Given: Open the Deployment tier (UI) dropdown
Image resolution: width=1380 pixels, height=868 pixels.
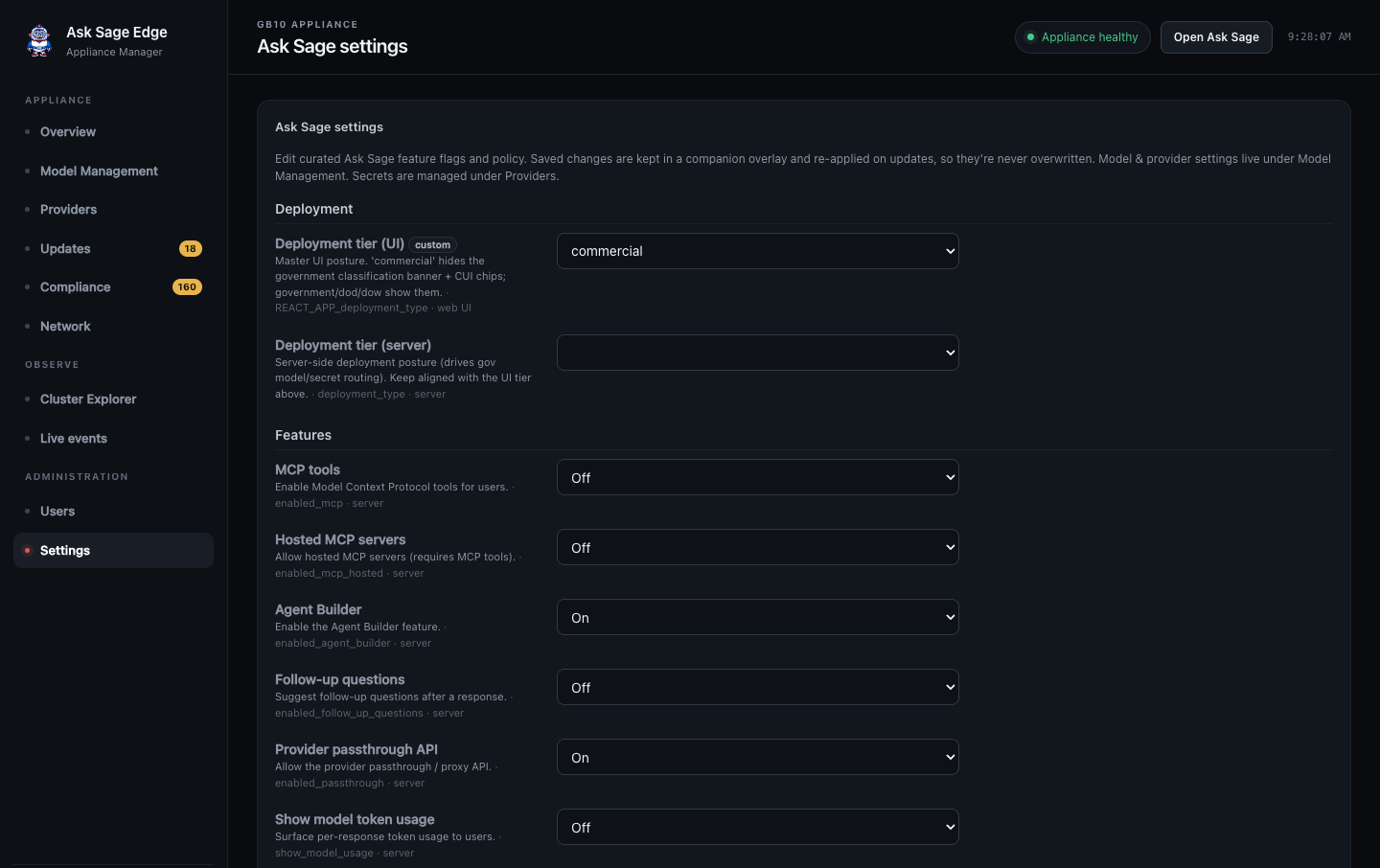Looking at the screenshot, I should (758, 251).
